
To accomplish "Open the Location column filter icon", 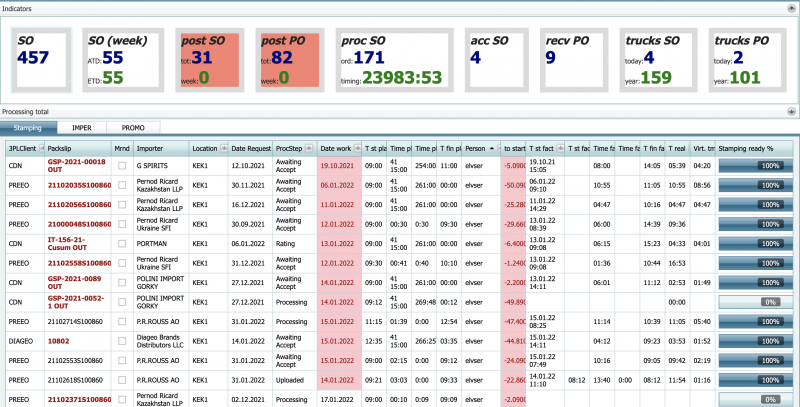I will coord(224,148).
